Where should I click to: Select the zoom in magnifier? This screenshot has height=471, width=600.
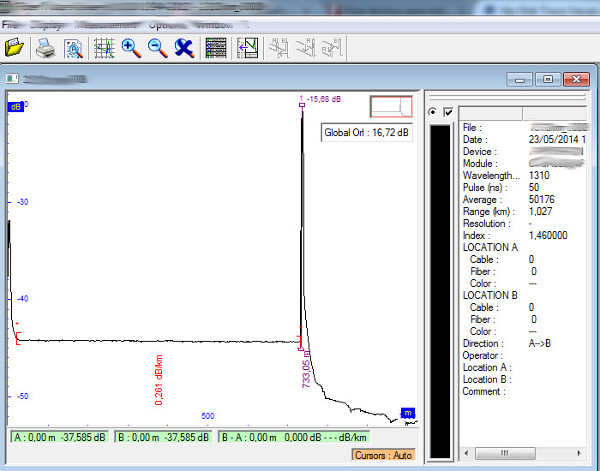[x=131, y=48]
